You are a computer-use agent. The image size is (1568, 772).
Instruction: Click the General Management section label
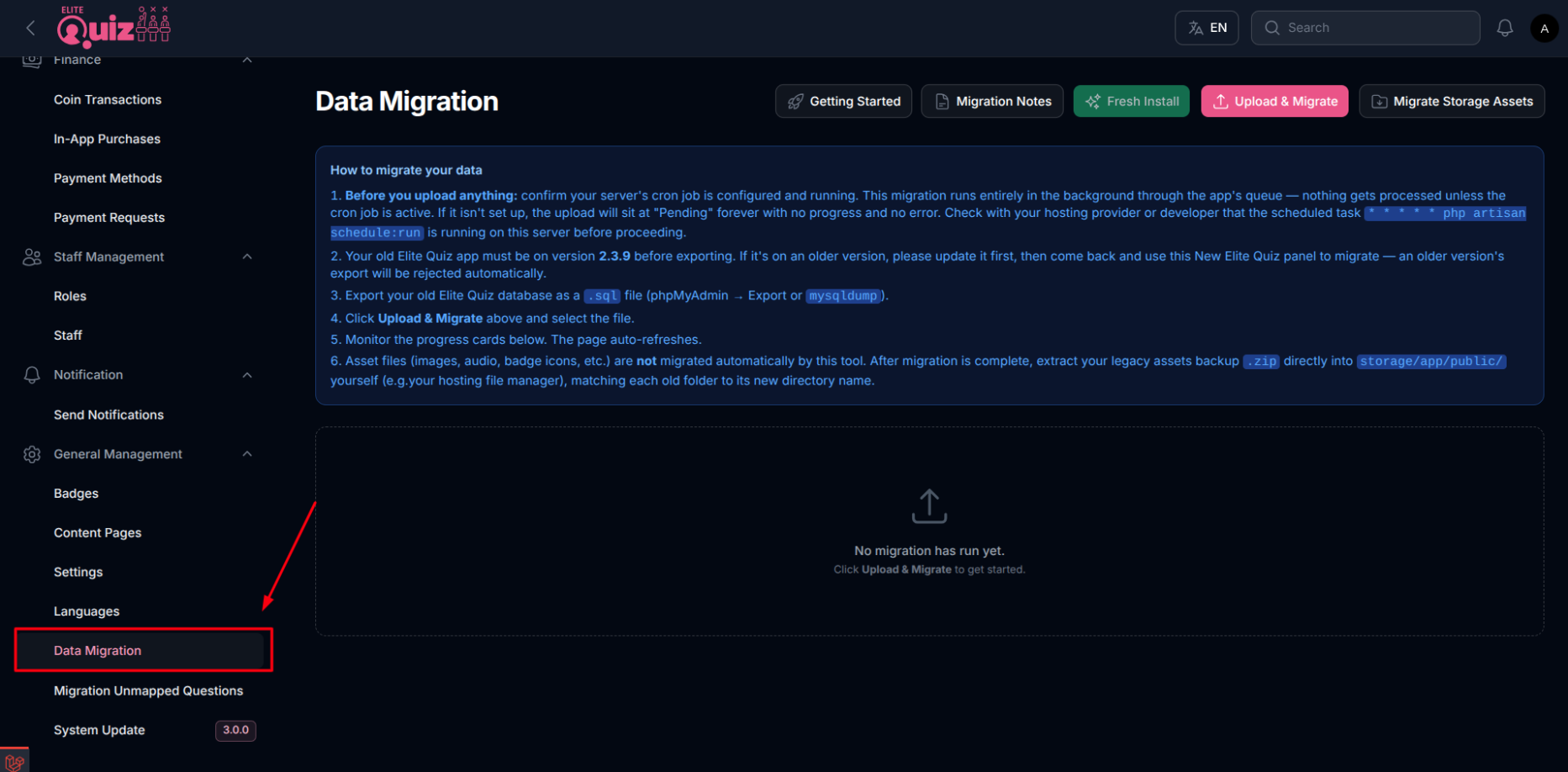point(118,454)
